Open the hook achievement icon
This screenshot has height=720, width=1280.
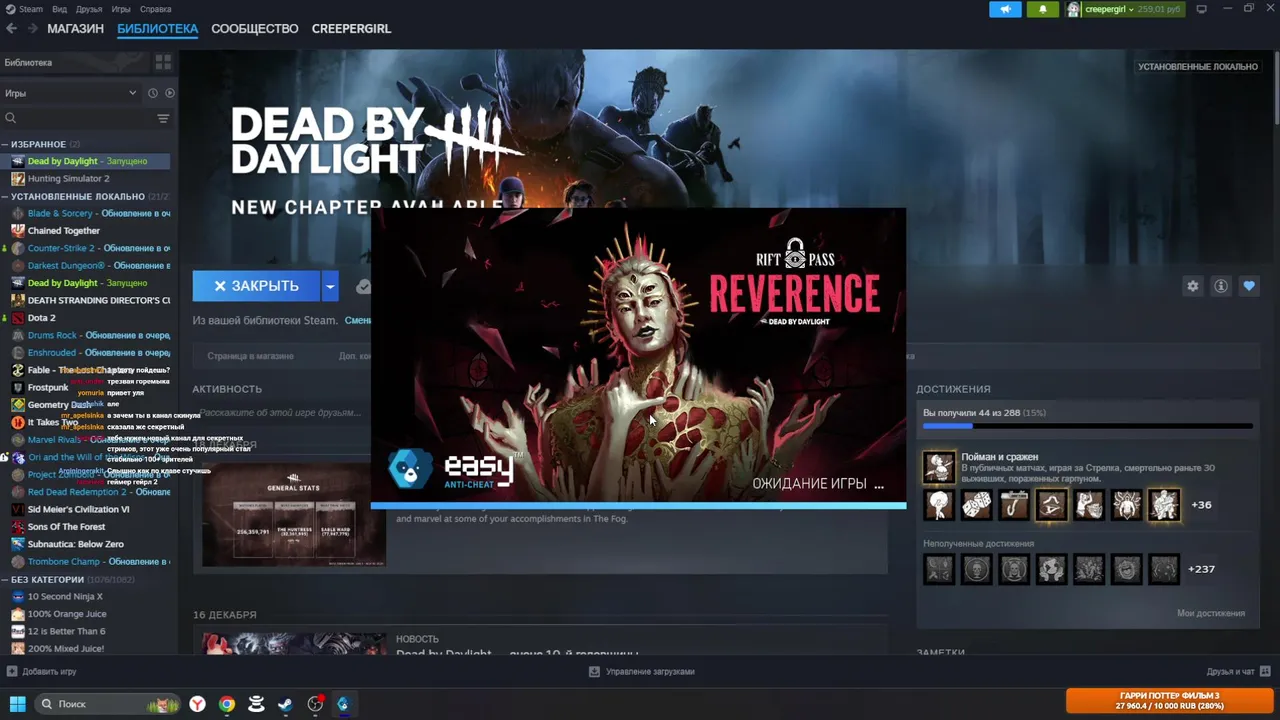(1014, 505)
